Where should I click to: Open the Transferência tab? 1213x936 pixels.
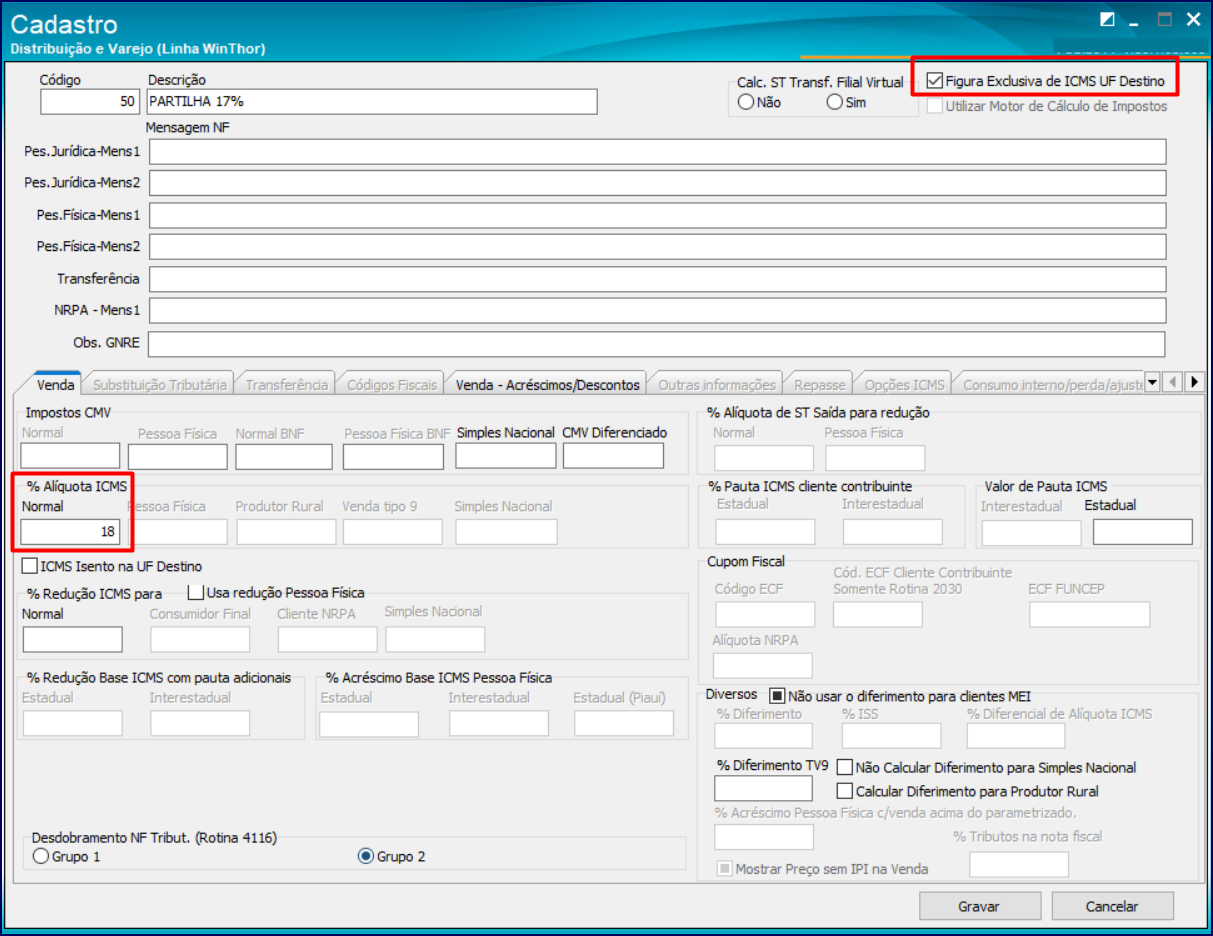click(286, 384)
